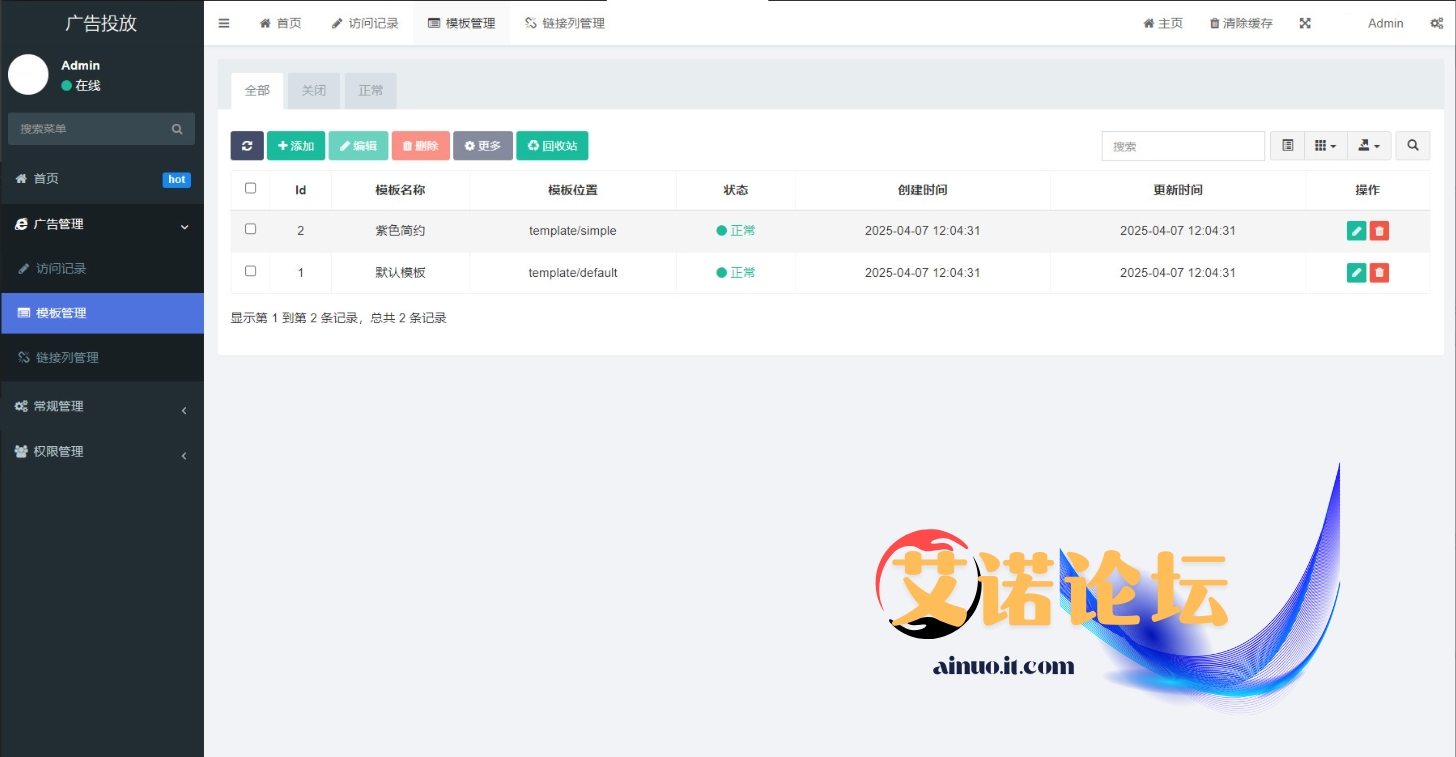Click the red delete icon for 紫色简约 row
The width and height of the screenshot is (1456, 757).
1379,231
